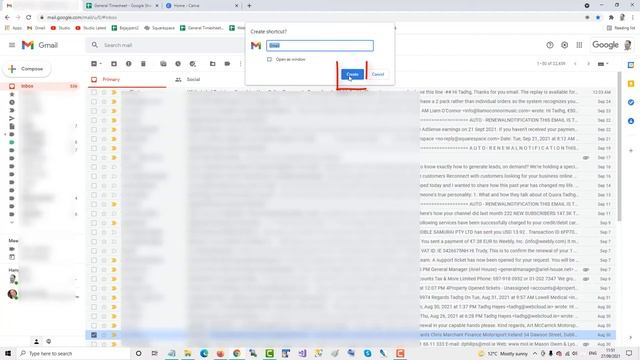Enable the 'Open as window' checkbox

269,60
